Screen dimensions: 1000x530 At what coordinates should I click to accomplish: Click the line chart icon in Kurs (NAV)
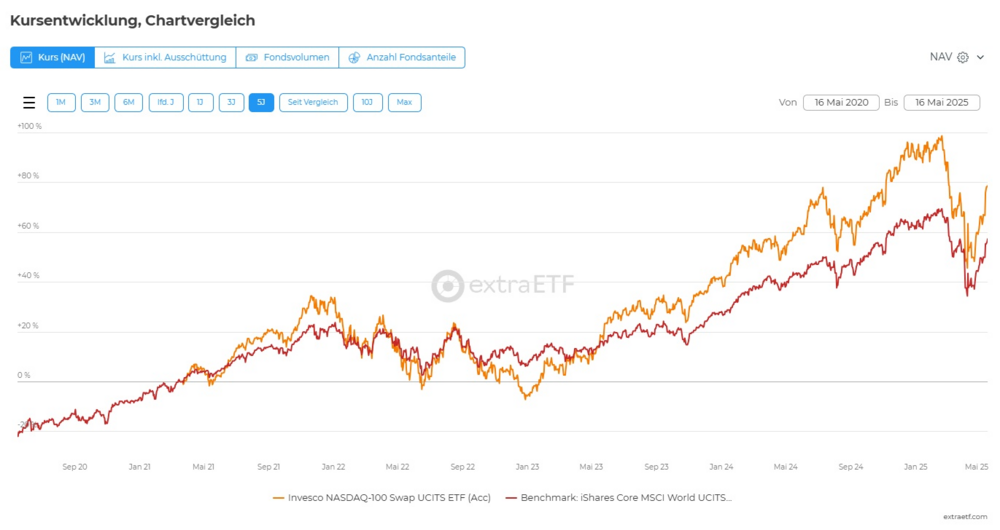26,58
